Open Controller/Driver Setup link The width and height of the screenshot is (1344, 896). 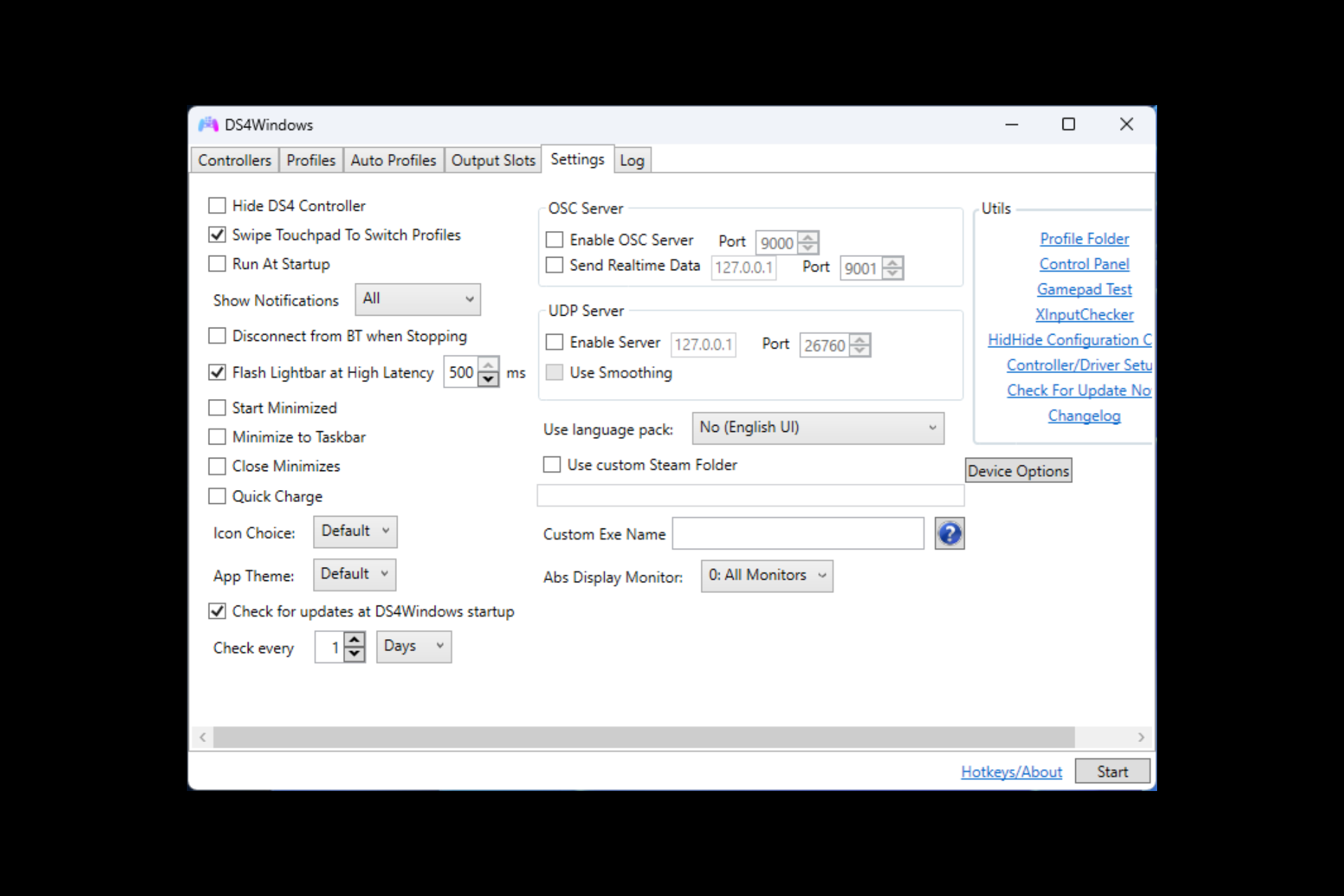click(x=1079, y=365)
